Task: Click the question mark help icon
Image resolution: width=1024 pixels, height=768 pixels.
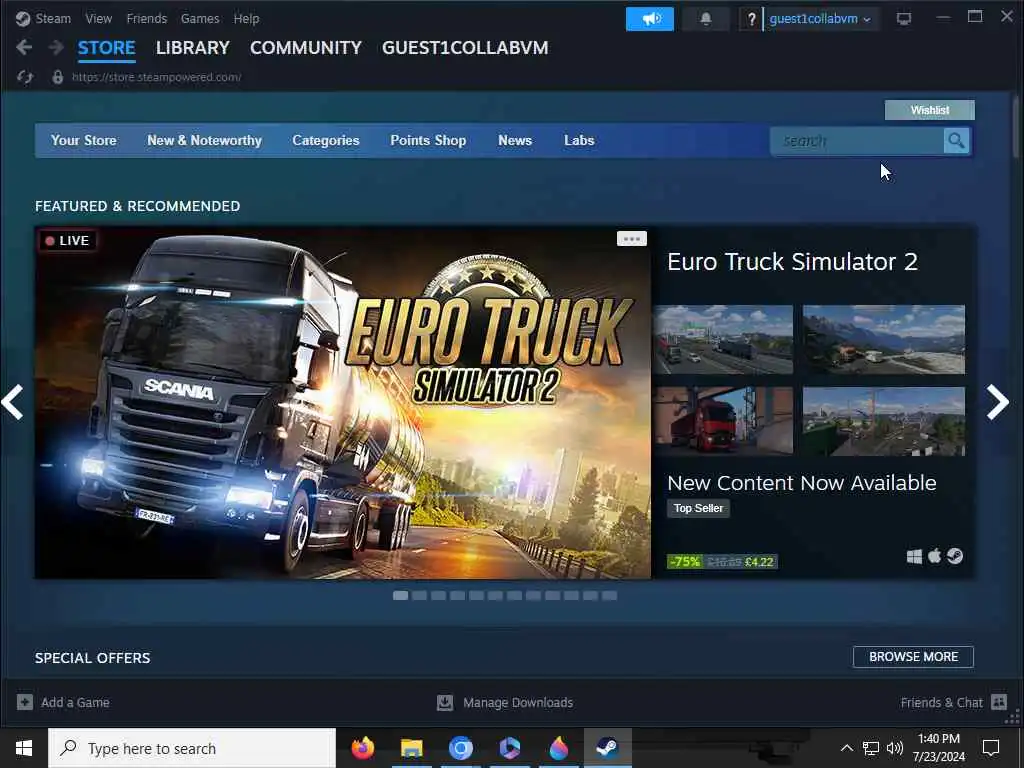Action: 751,19
